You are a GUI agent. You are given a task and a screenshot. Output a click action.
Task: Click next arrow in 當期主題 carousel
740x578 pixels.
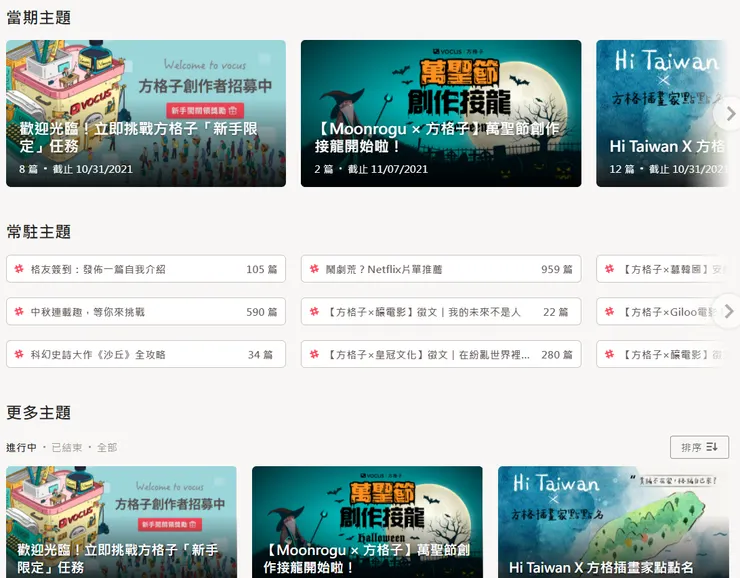point(730,114)
